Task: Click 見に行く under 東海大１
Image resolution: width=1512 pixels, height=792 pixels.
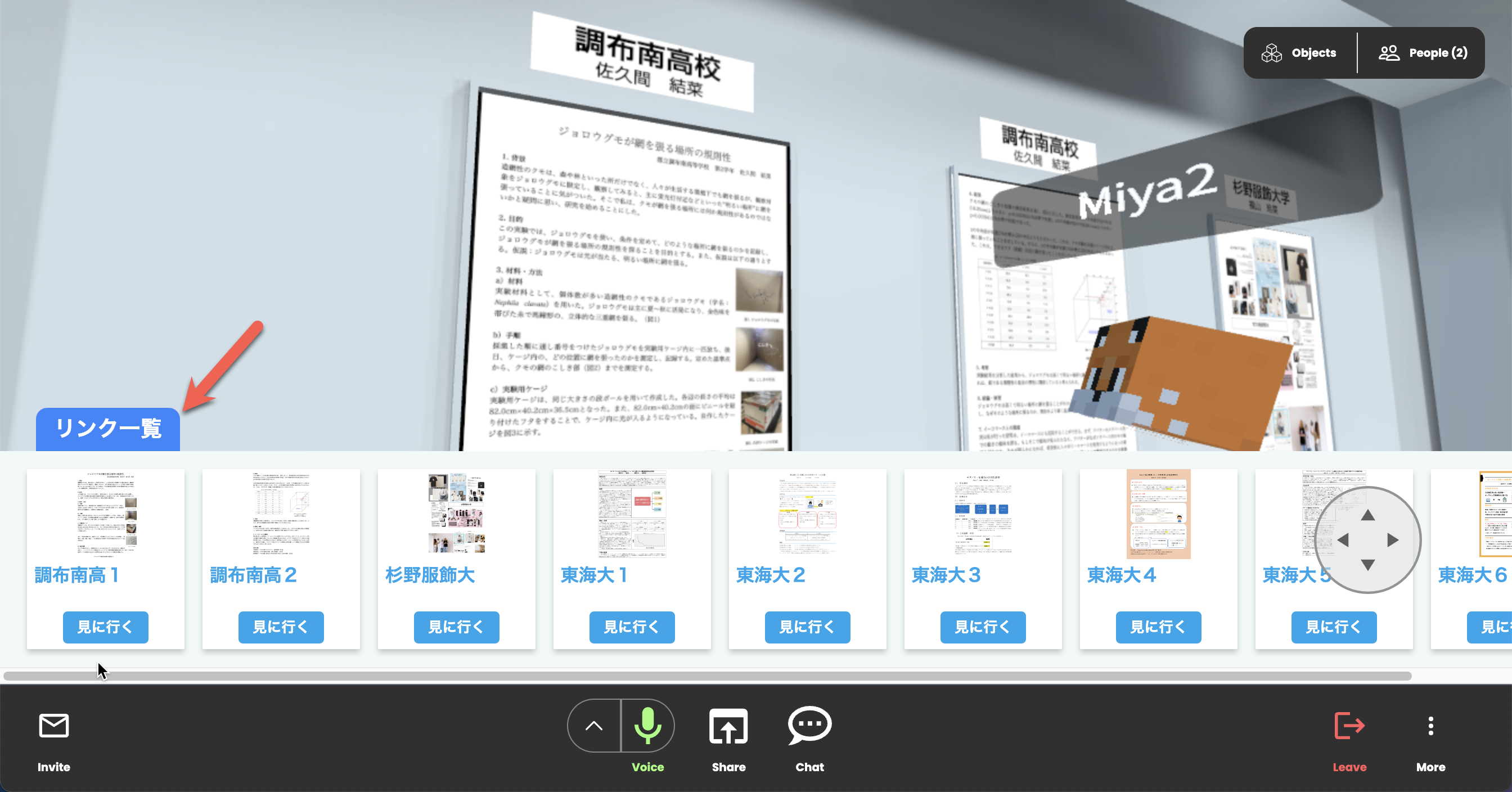Action: pyautogui.click(x=632, y=627)
